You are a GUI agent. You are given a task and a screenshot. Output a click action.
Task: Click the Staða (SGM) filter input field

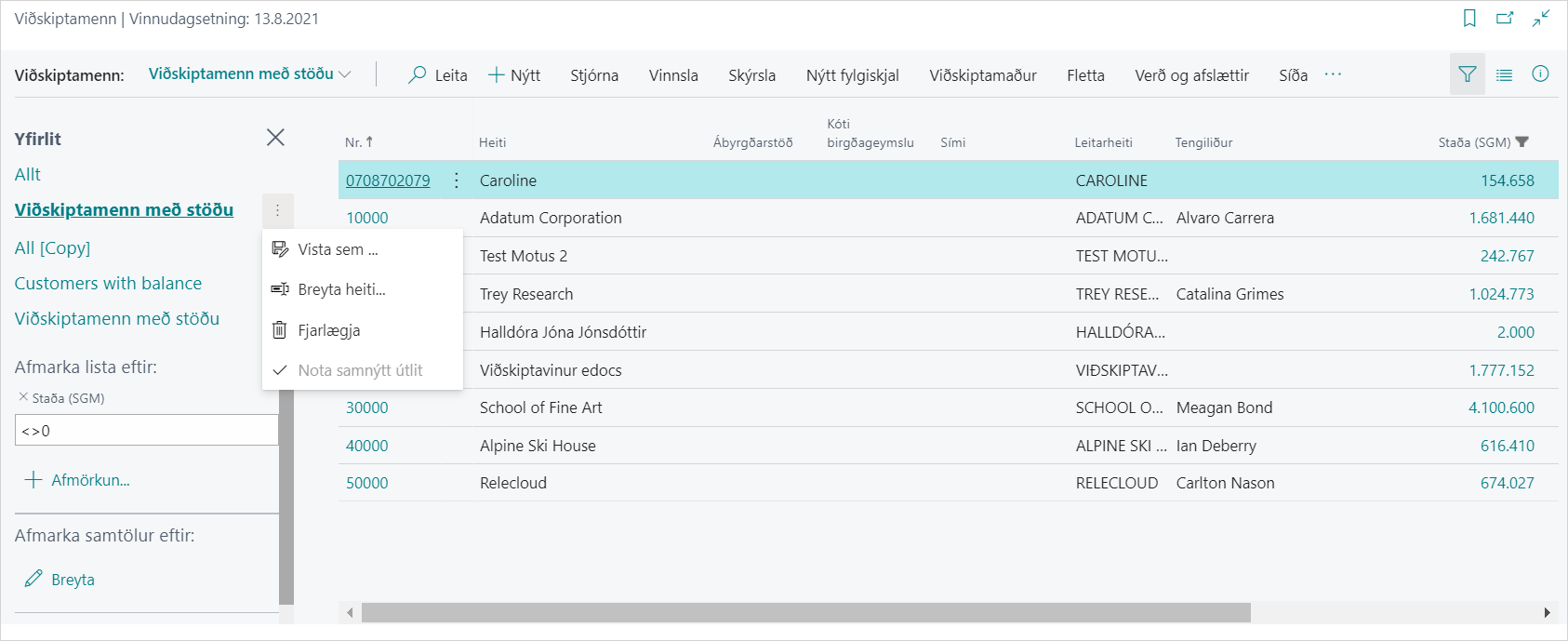click(x=146, y=431)
